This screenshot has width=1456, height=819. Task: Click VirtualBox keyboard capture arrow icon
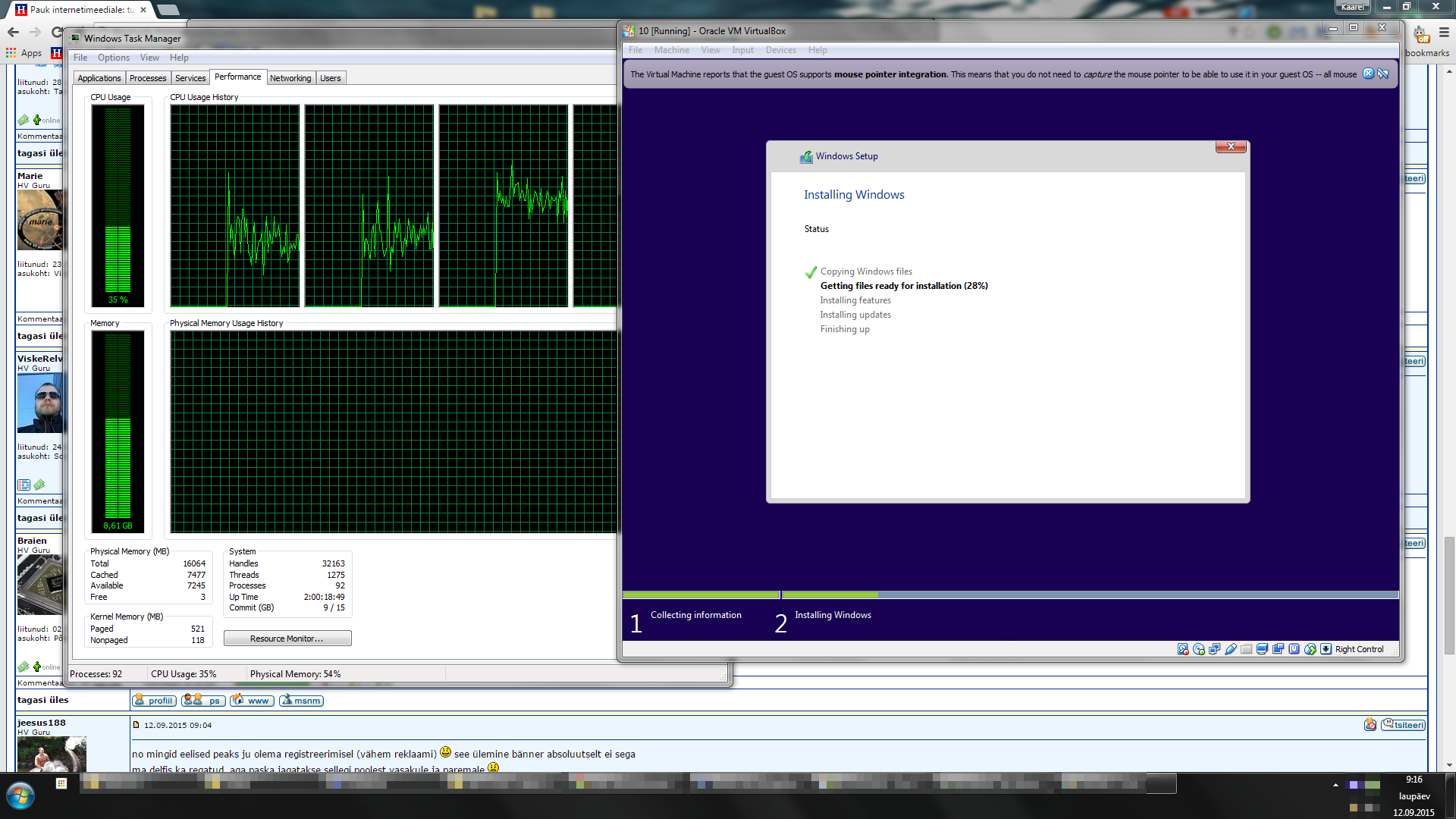pyautogui.click(x=1326, y=649)
